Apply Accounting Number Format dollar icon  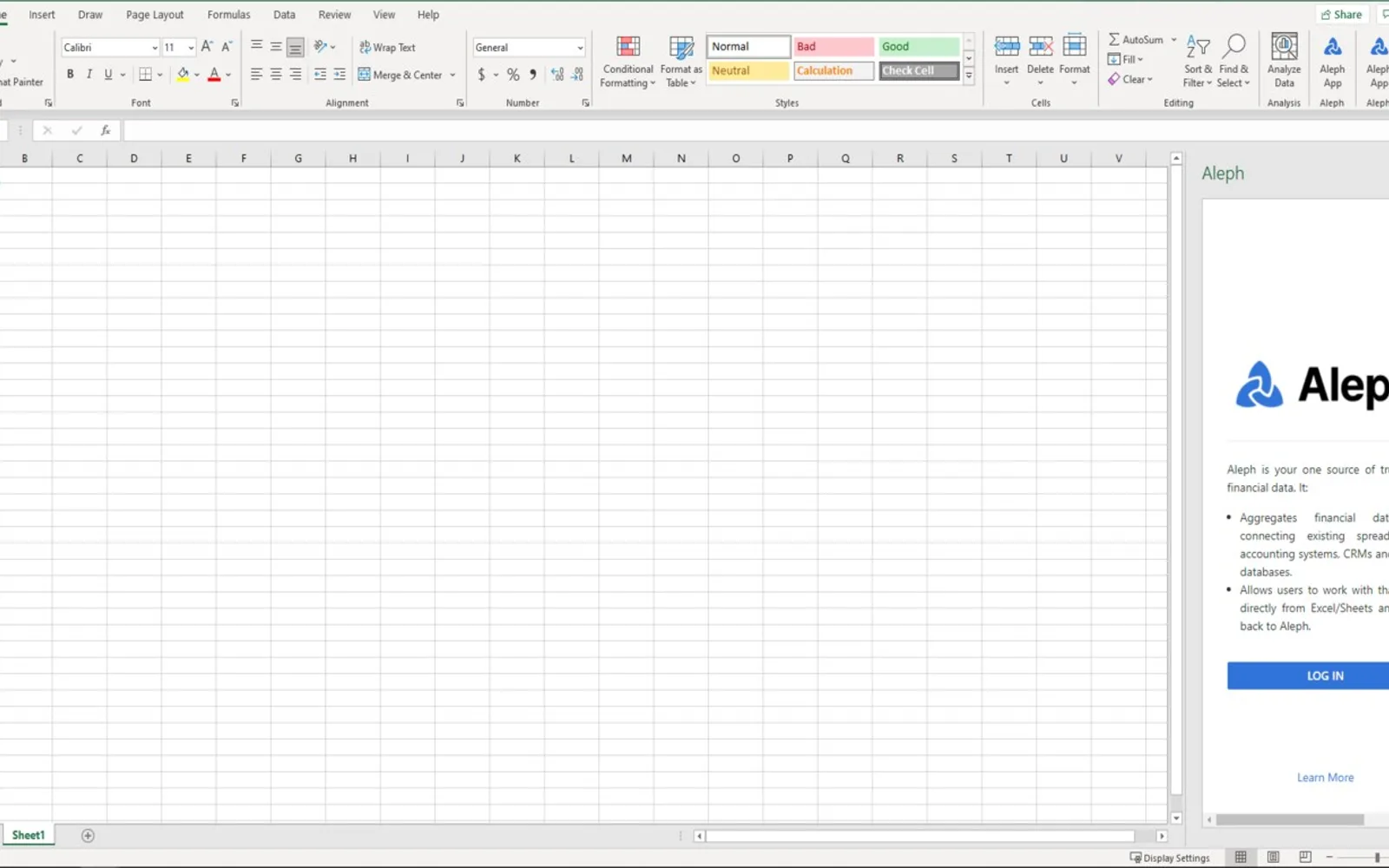tap(482, 75)
